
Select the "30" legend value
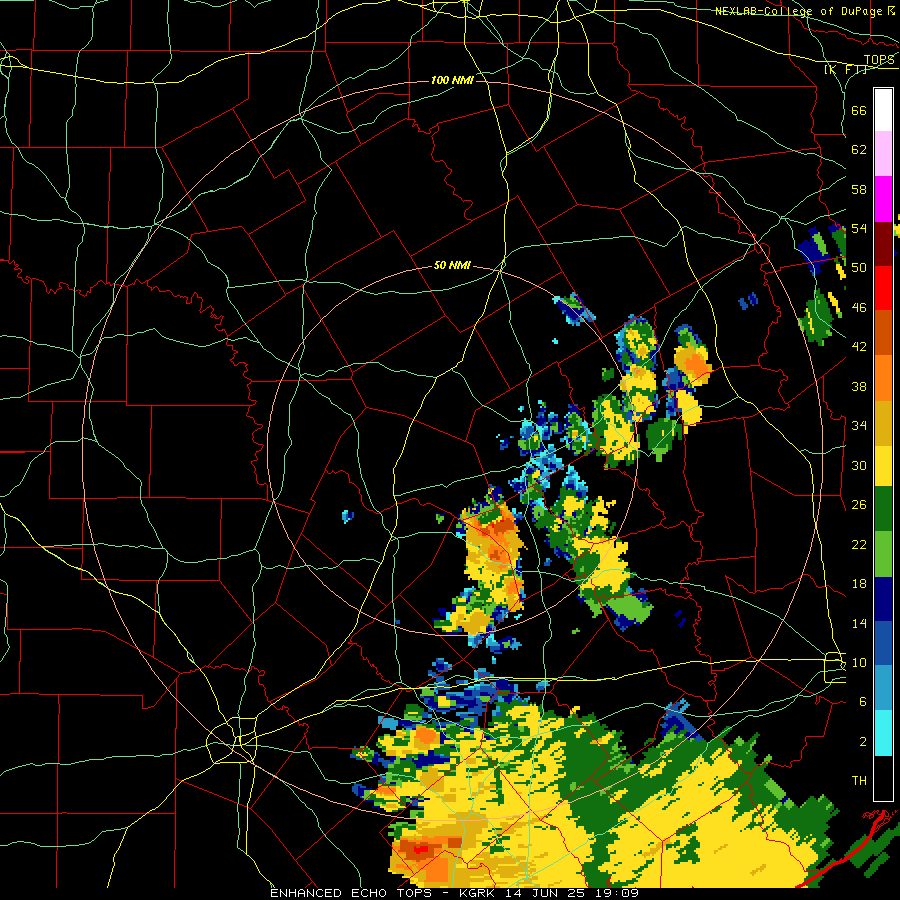click(x=859, y=465)
